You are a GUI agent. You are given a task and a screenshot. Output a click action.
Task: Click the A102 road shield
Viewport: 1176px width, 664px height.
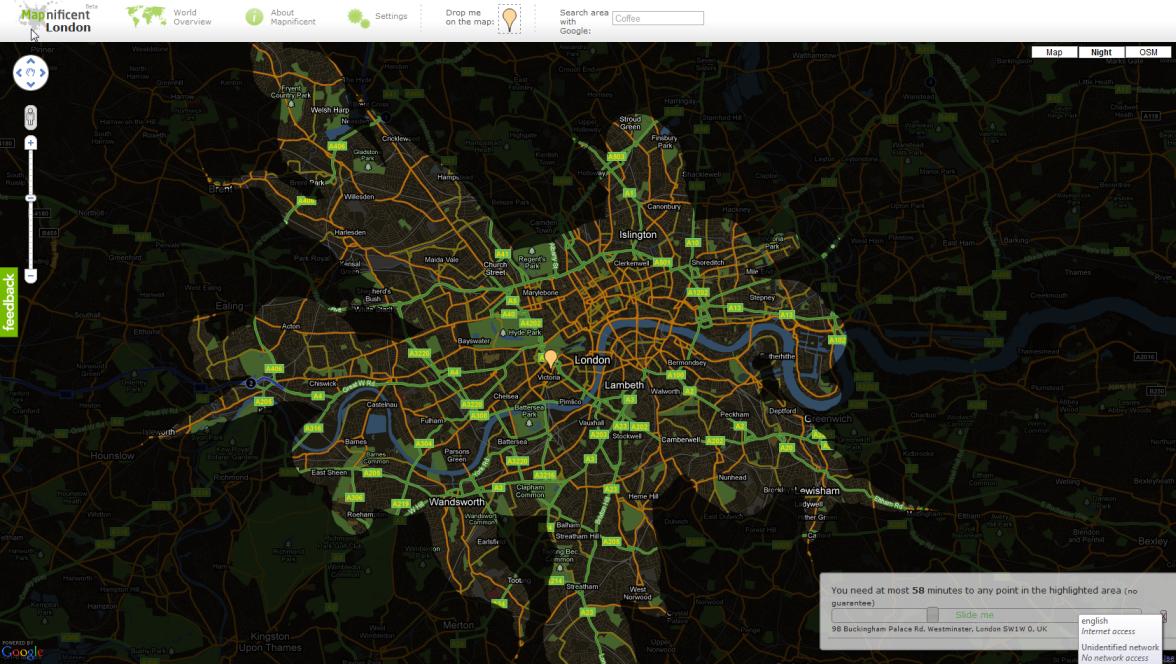tap(837, 340)
